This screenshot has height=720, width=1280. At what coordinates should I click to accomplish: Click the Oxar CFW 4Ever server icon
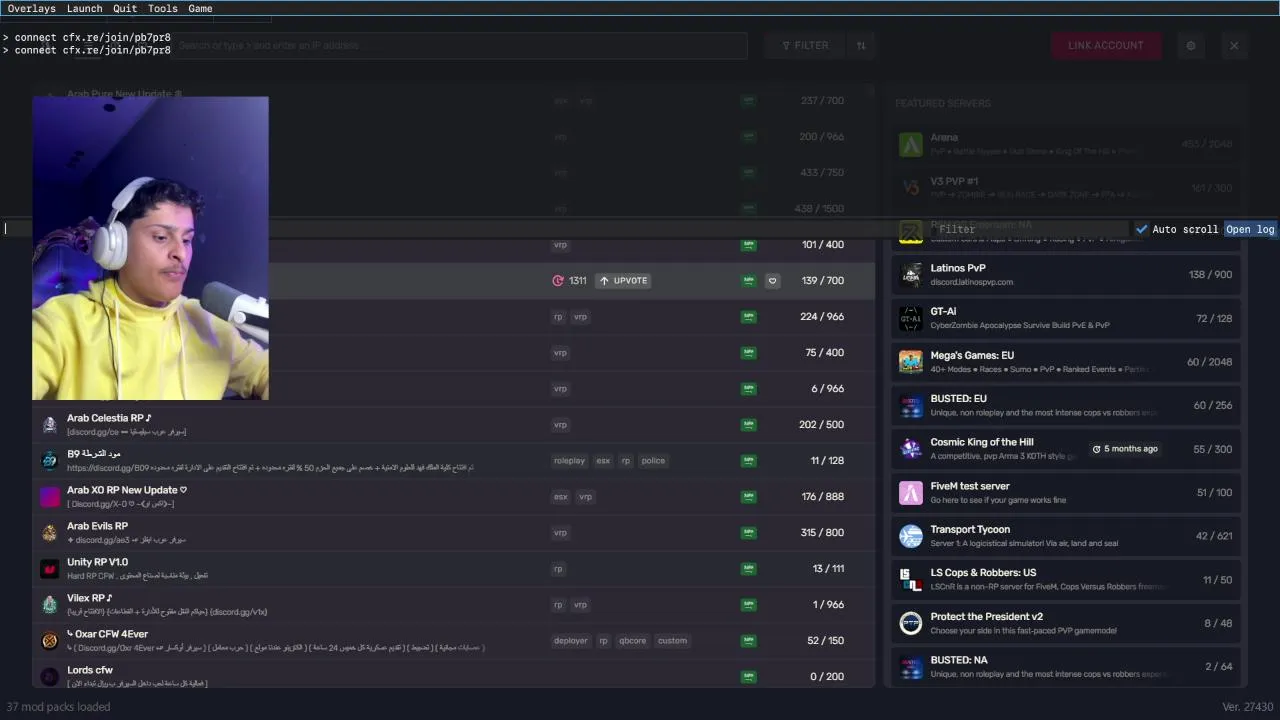click(49, 640)
